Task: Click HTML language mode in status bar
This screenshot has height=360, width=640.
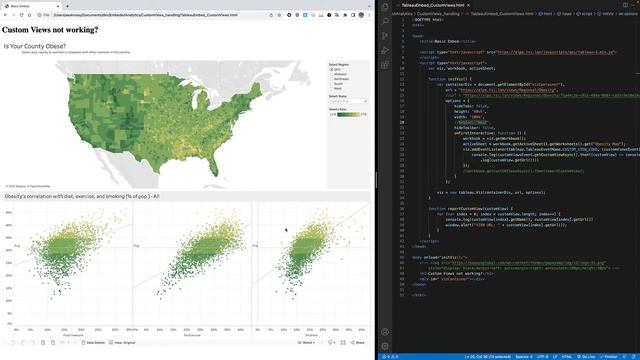Action: pyautogui.click(x=567, y=357)
